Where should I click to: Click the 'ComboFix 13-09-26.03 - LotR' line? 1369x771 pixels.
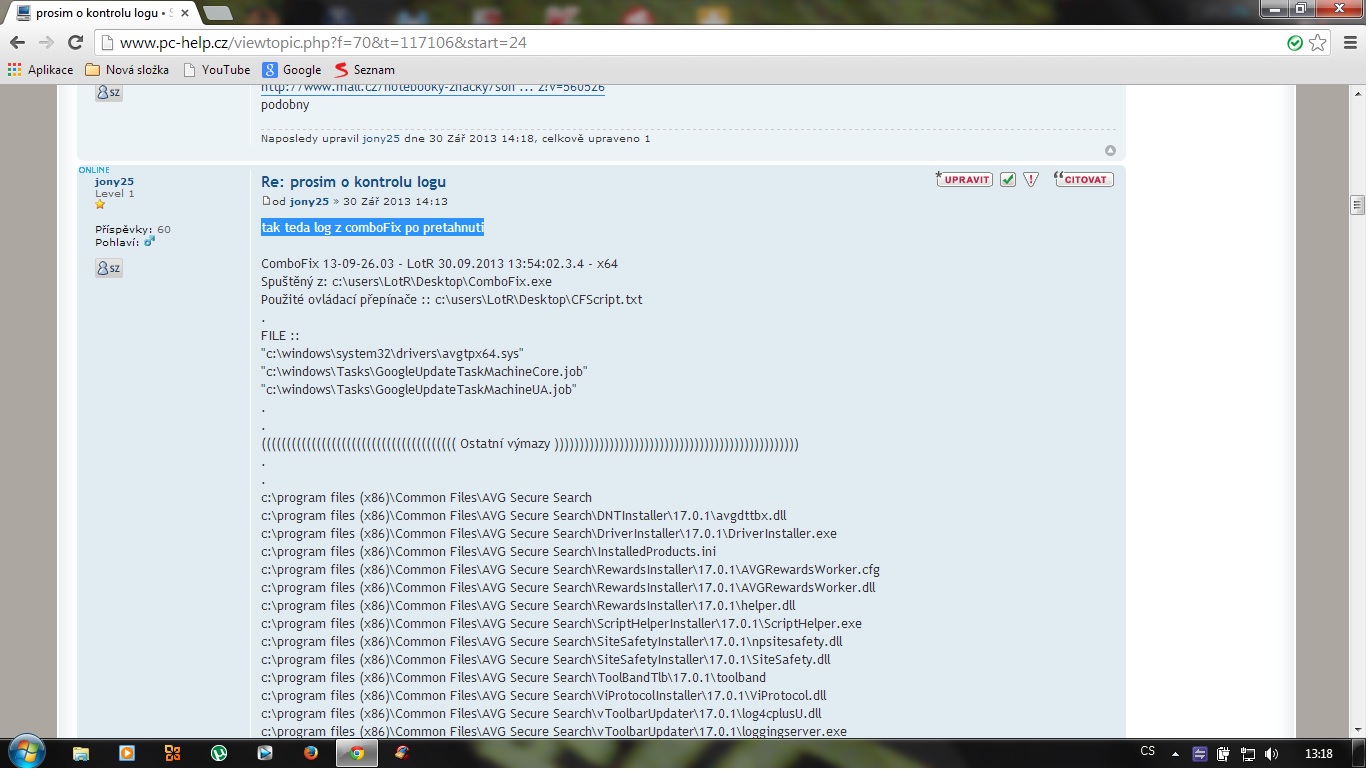tap(439, 264)
